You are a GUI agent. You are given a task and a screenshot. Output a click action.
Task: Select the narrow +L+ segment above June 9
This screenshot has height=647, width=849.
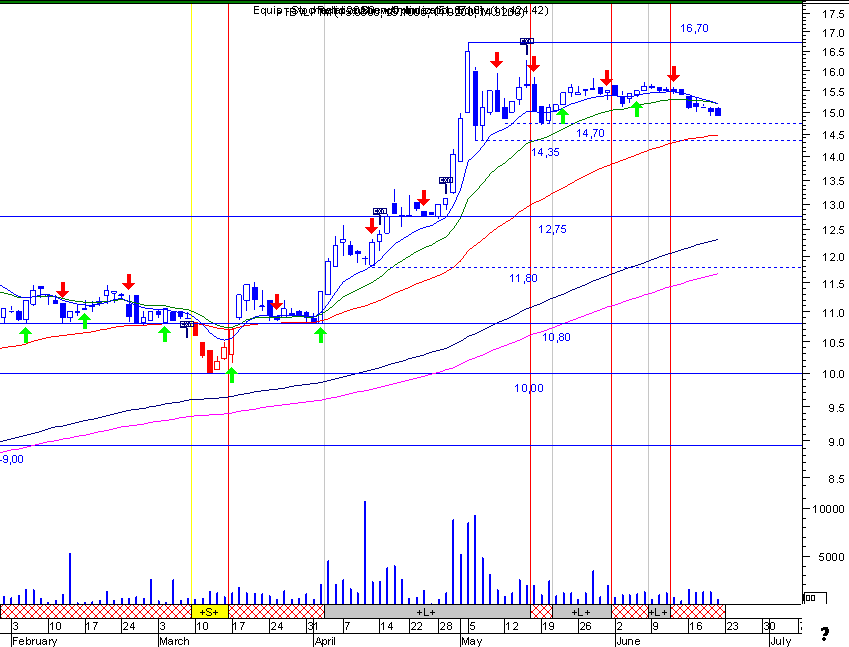659,612
